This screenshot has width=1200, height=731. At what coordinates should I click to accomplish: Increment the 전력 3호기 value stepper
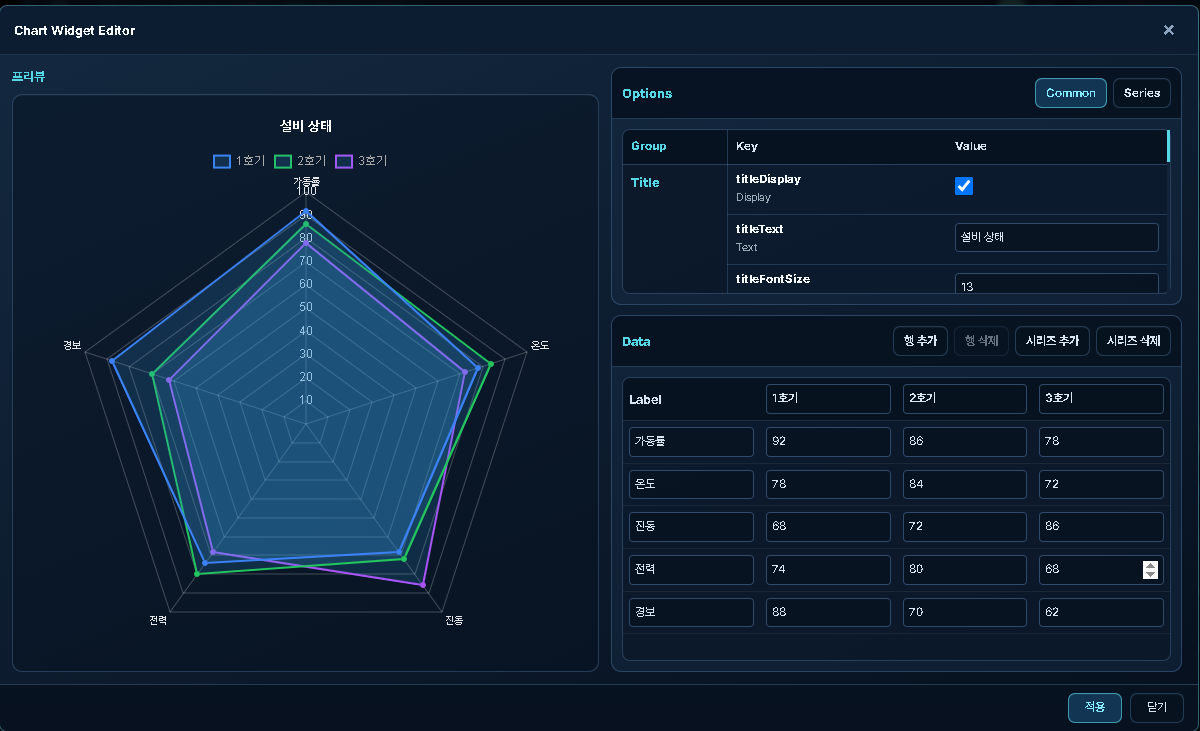point(1151,565)
